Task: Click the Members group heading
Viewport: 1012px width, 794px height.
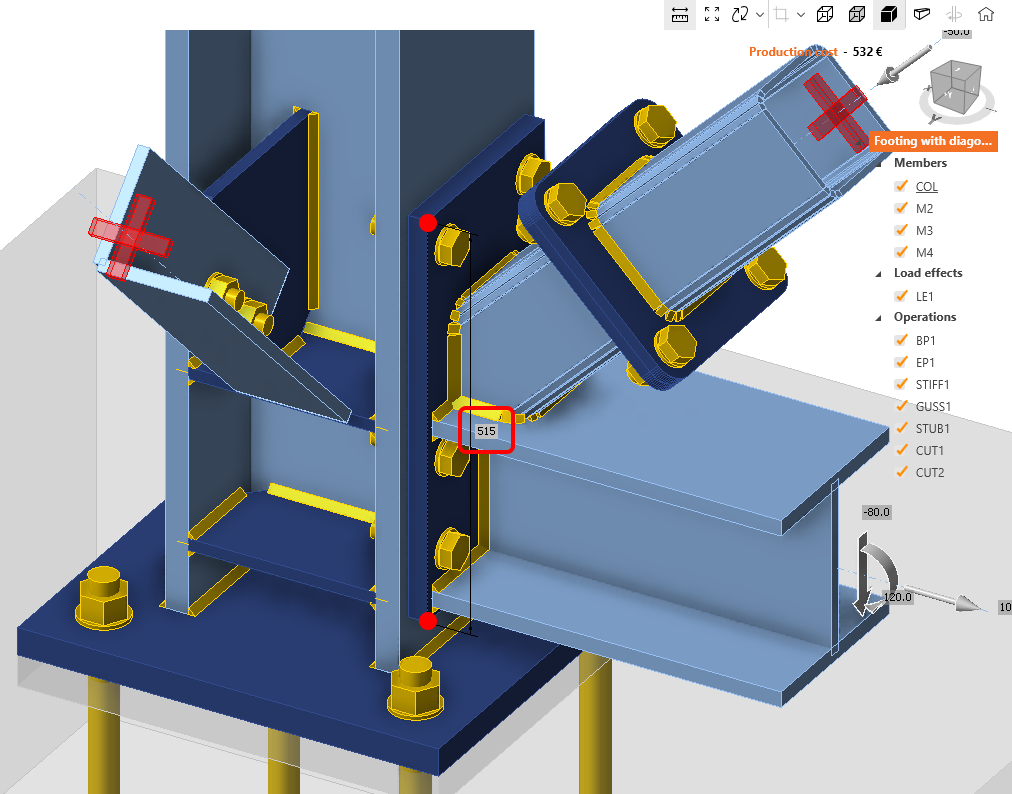Action: 920,163
